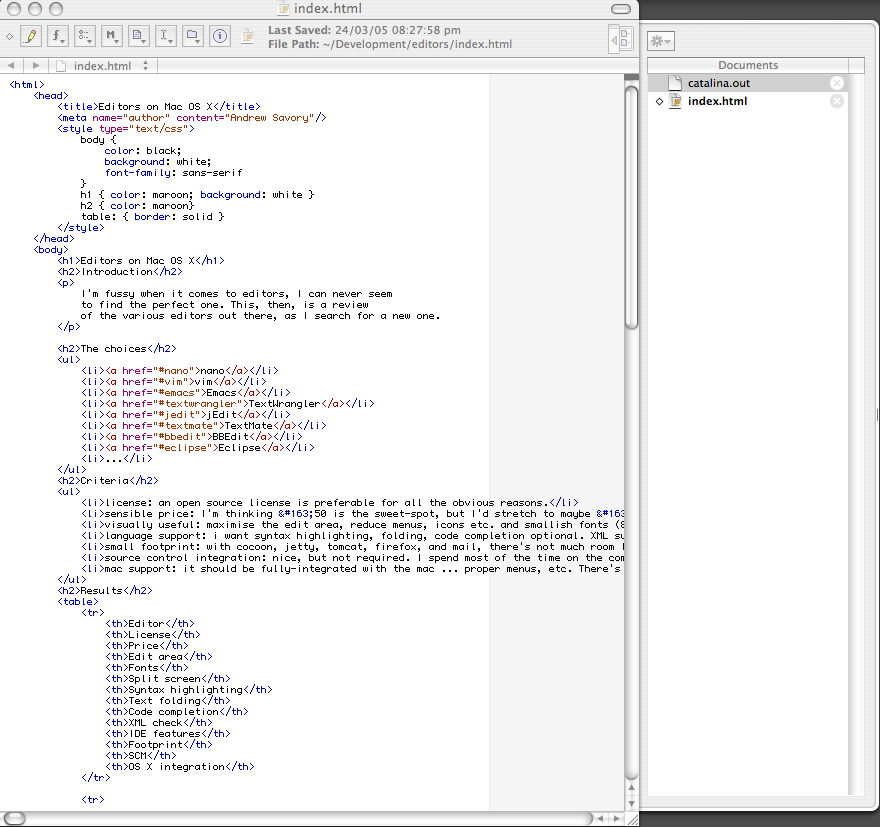The height and width of the screenshot is (827, 880).
Task: Click the href="#bbedit" list item line
Action: (192, 437)
